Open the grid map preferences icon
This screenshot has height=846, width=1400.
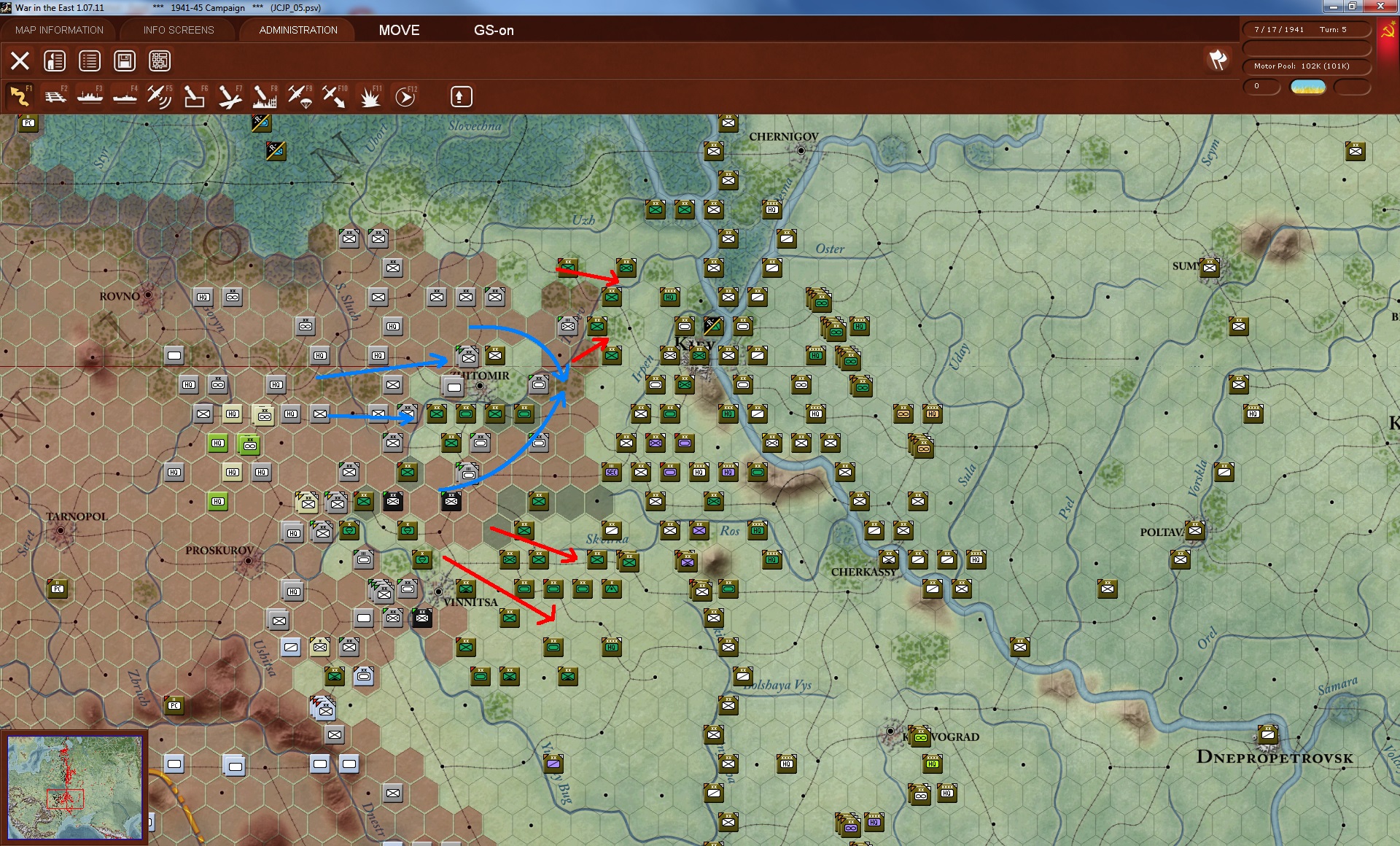[160, 61]
